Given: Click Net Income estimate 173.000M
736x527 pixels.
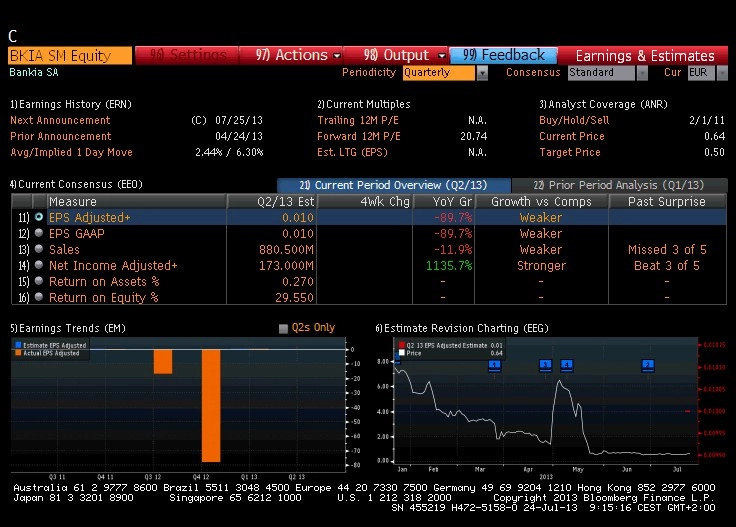Looking at the screenshot, I should point(286,265).
